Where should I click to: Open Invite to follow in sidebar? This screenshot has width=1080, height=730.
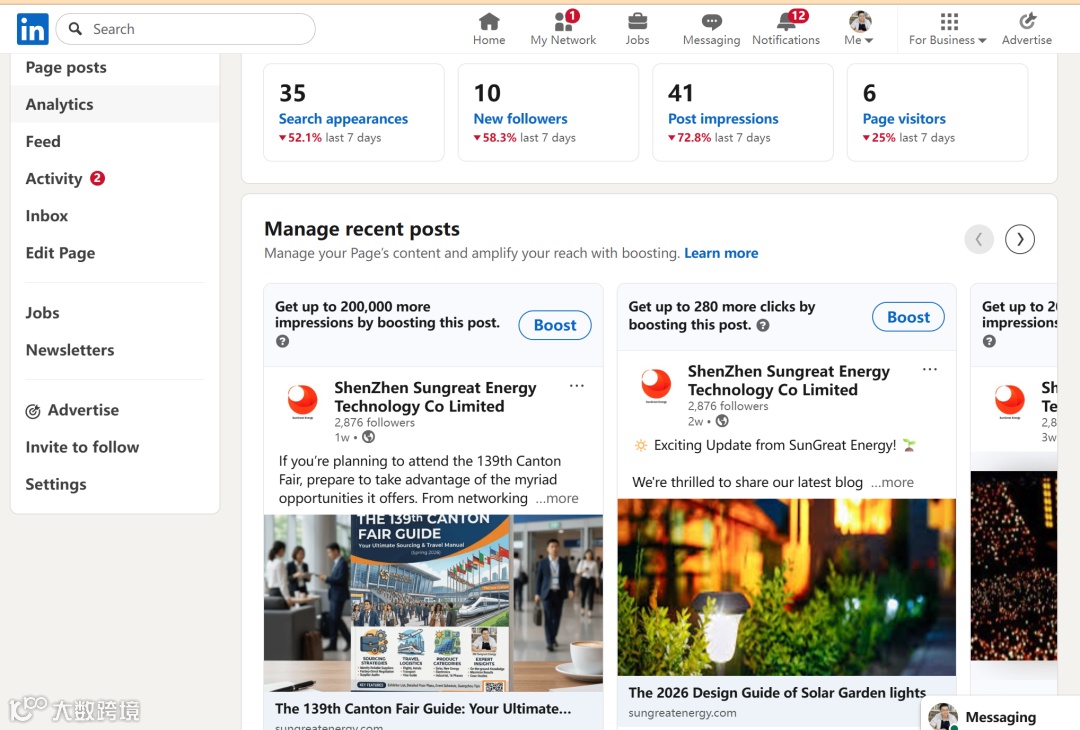83,447
